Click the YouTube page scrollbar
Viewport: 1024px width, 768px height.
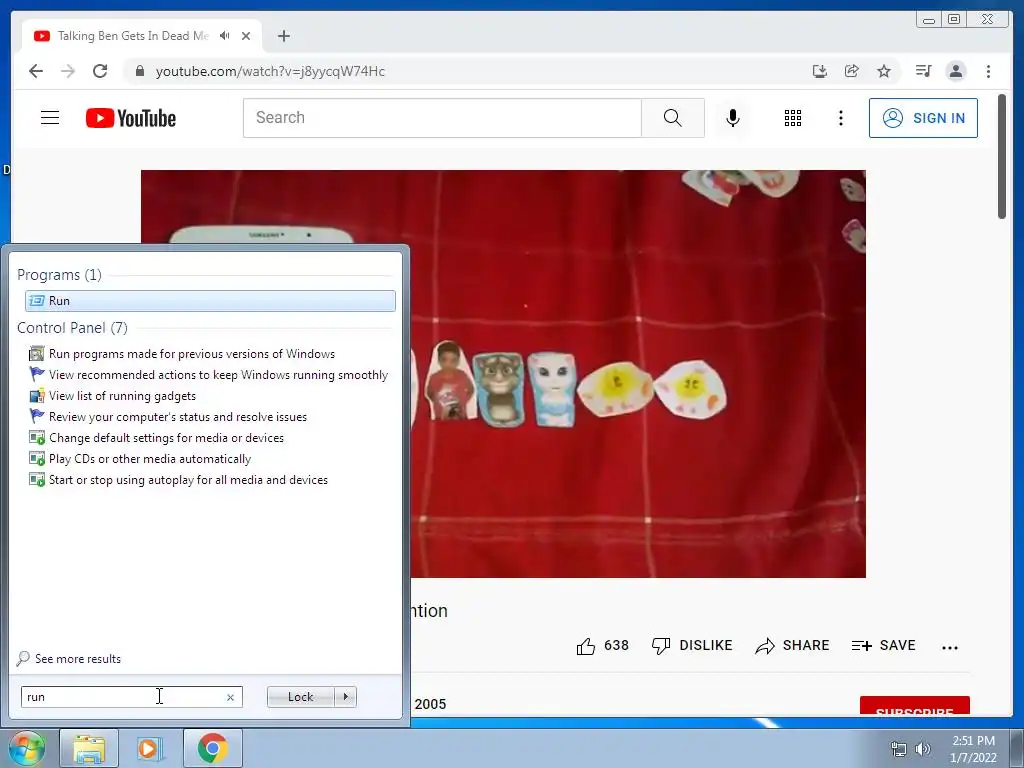(1002, 157)
